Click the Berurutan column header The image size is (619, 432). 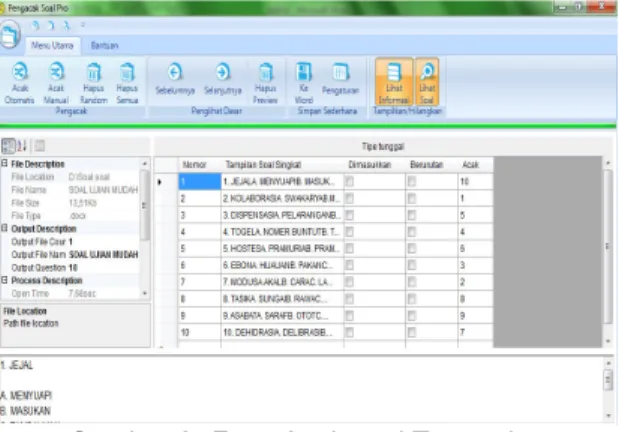(431, 165)
